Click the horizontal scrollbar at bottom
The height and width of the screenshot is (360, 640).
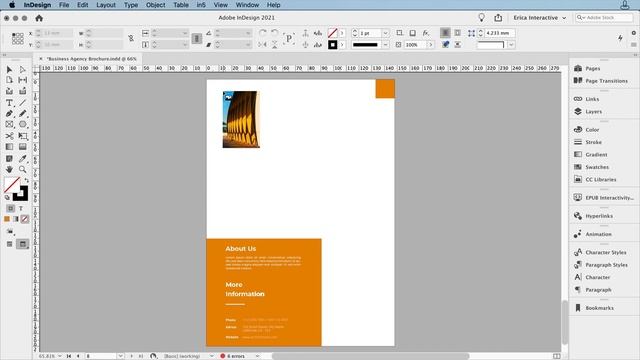tap(371, 356)
